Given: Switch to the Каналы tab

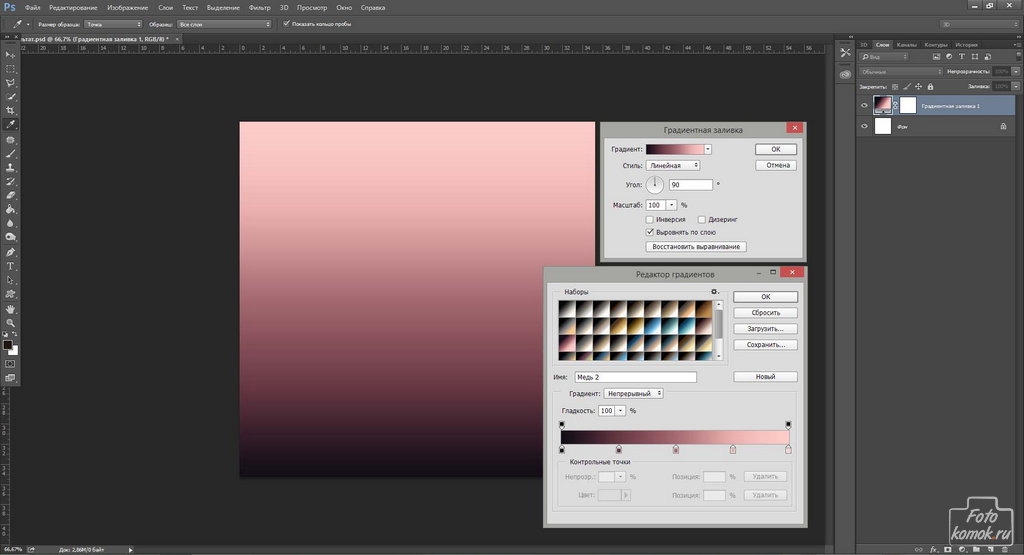Looking at the screenshot, I should coord(907,45).
